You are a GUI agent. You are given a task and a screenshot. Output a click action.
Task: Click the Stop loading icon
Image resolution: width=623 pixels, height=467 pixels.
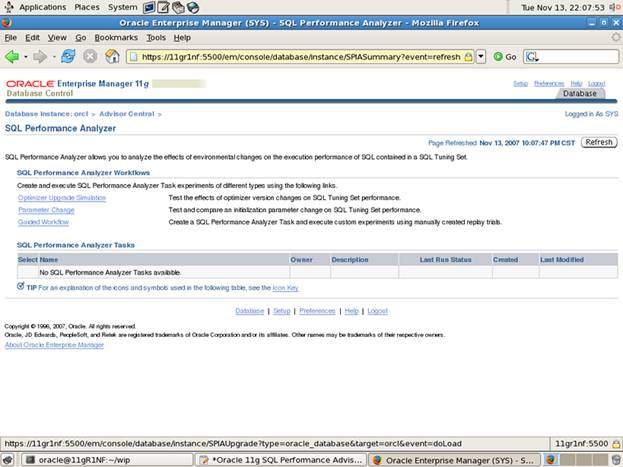[x=89, y=56]
